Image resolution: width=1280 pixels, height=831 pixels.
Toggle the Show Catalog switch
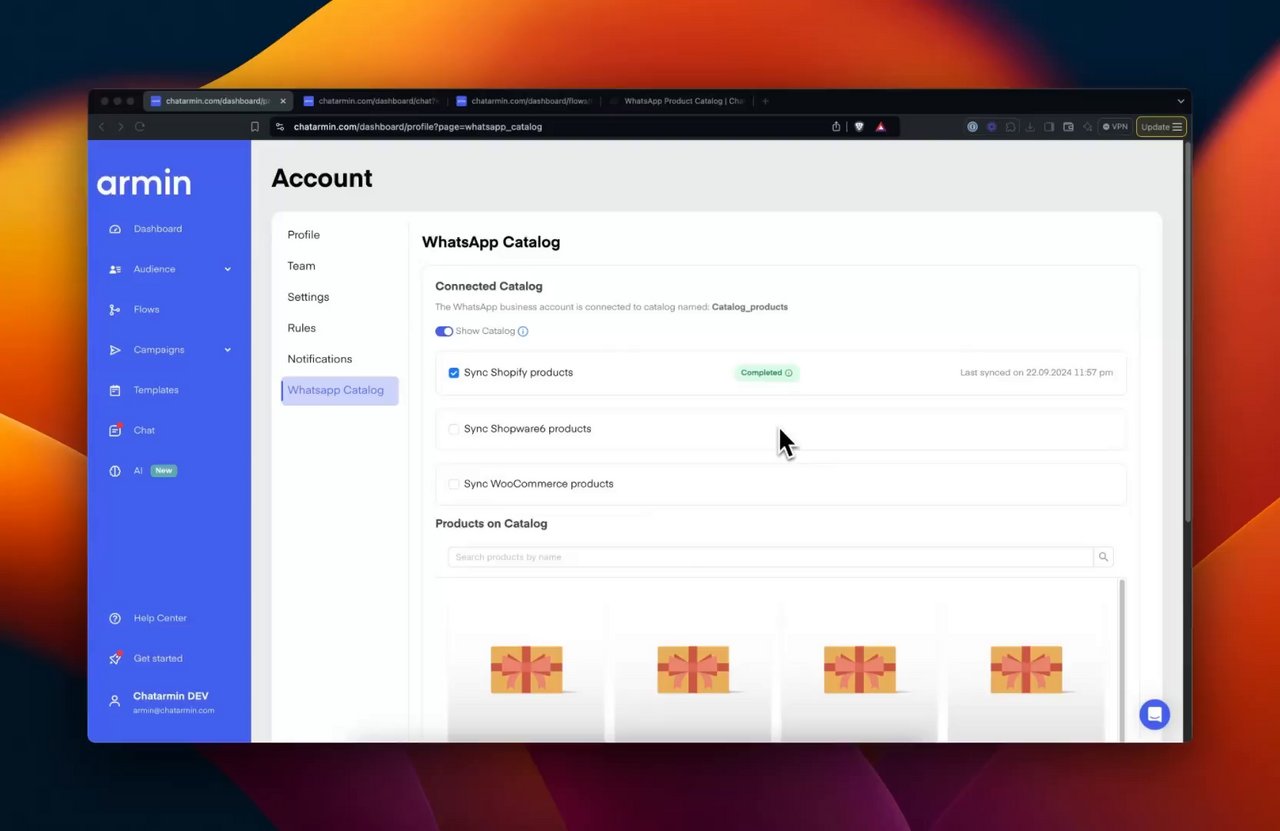pos(444,332)
